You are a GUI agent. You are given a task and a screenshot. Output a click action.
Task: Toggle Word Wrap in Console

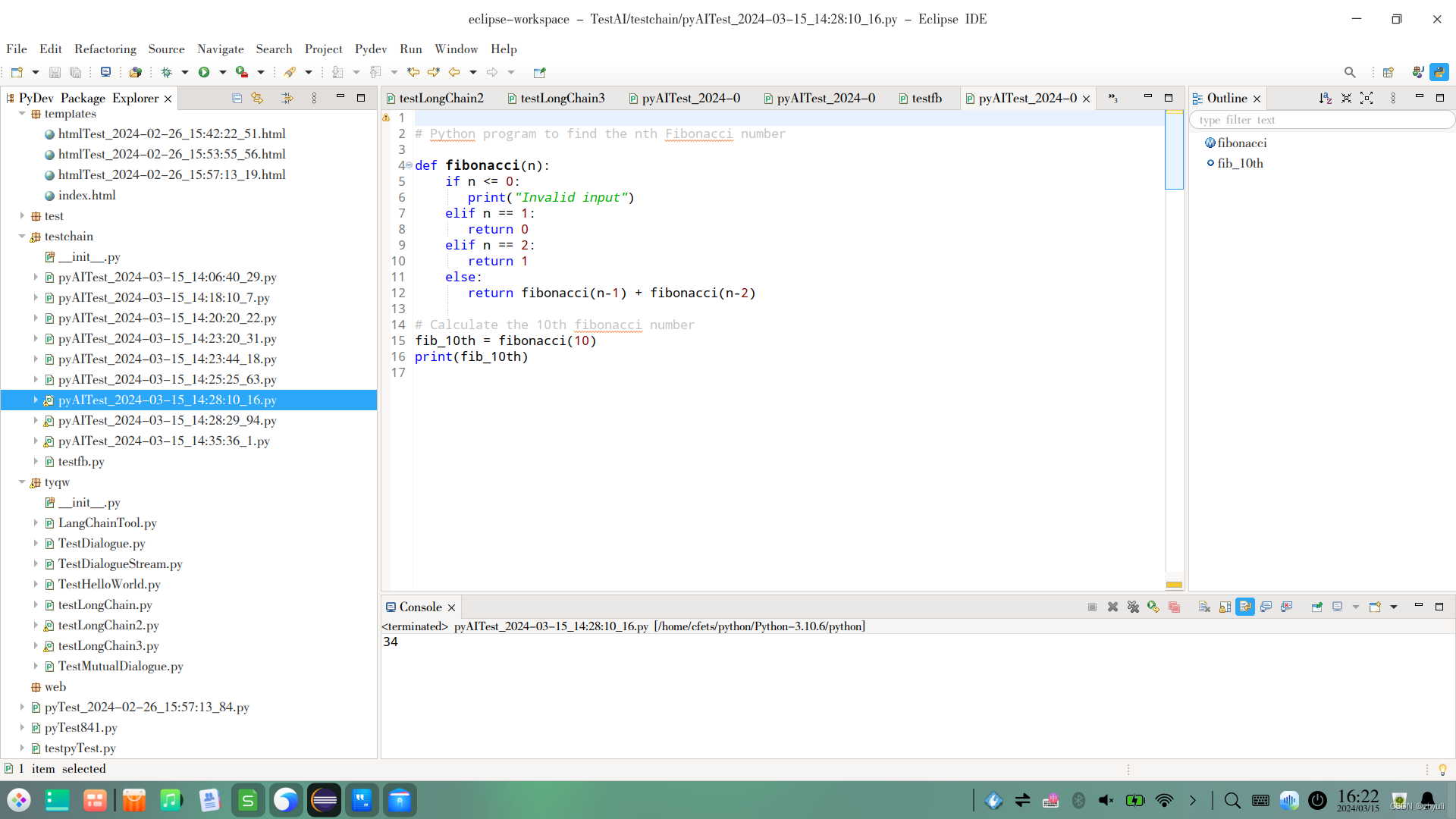tap(1245, 607)
